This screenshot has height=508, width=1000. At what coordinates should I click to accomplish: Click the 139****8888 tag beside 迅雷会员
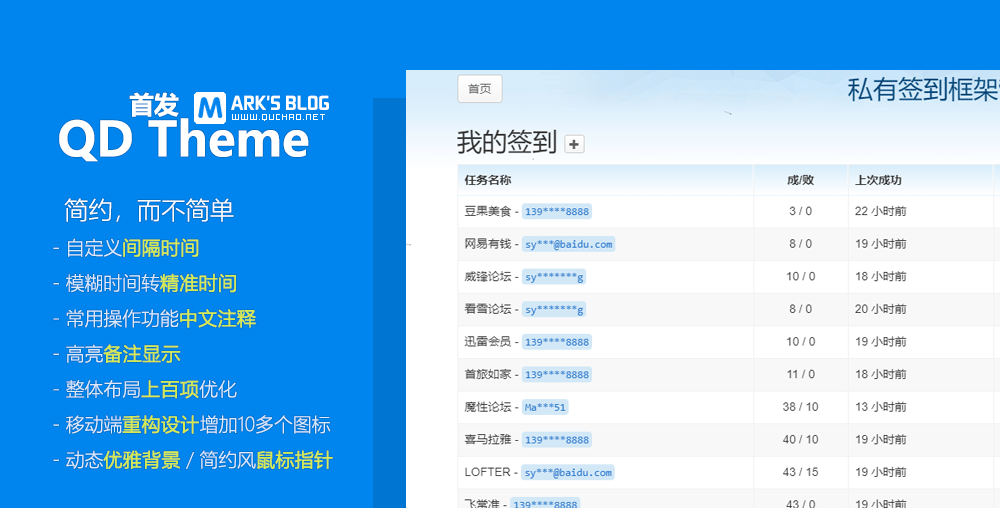(557, 342)
